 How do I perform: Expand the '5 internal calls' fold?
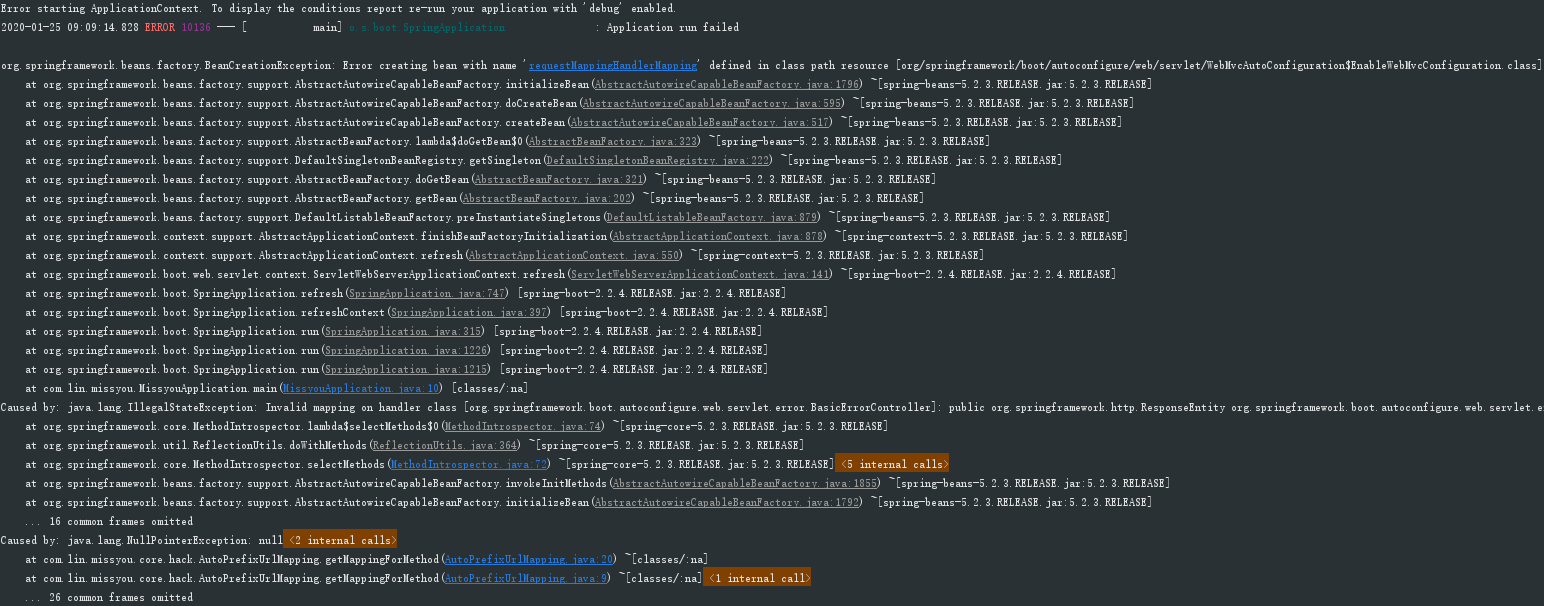point(892,464)
